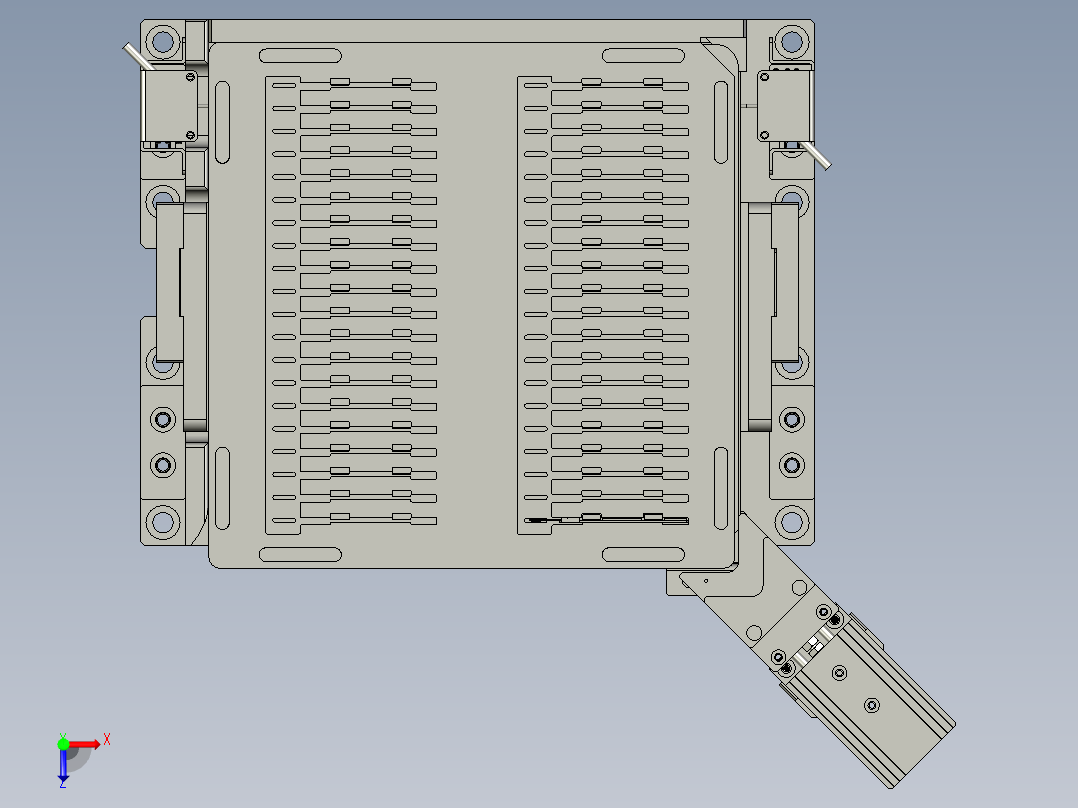Select the top-left corner mounting hole
This screenshot has height=808, width=1078.
tap(163, 41)
